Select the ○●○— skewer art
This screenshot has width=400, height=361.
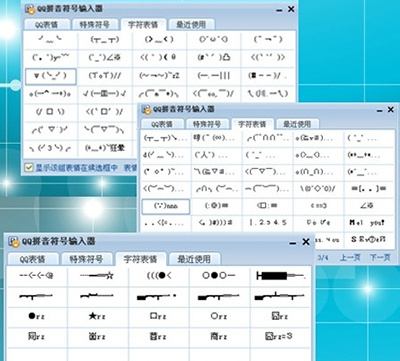click(x=219, y=276)
